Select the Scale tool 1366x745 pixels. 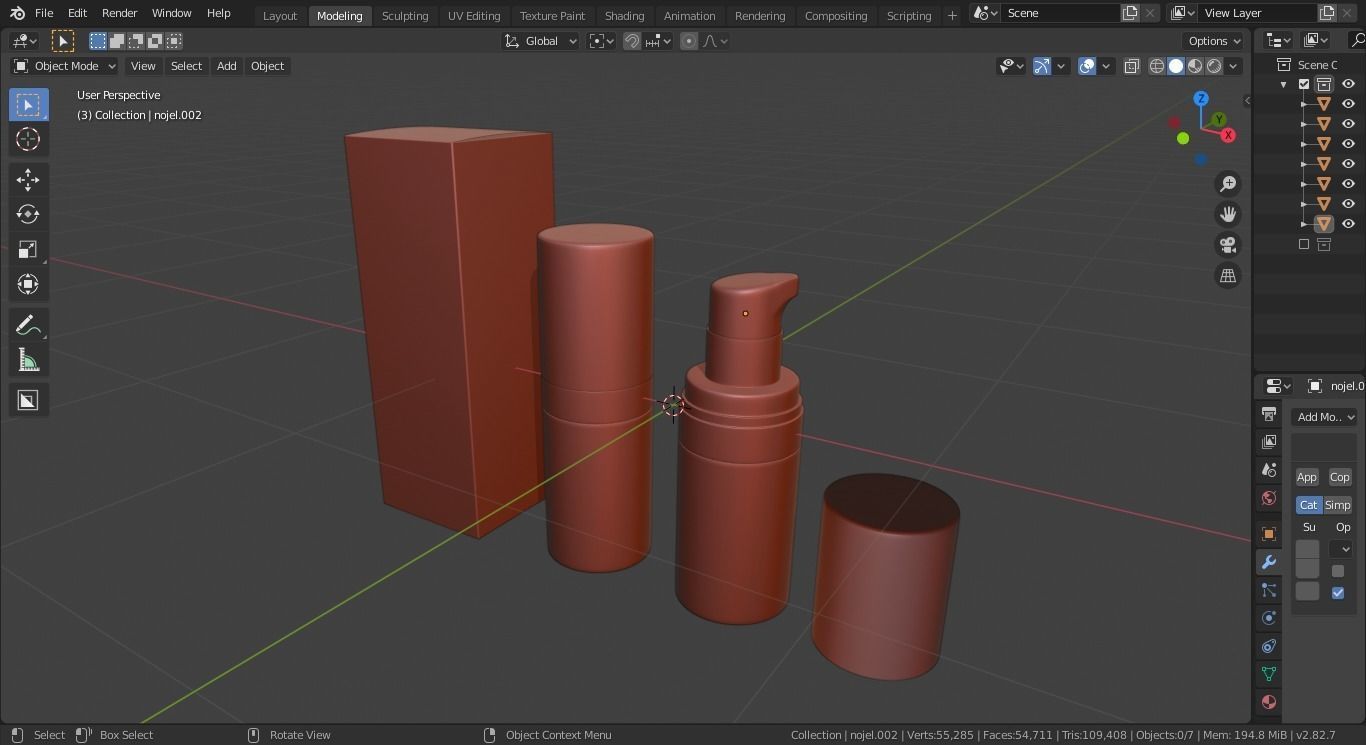[x=28, y=250]
